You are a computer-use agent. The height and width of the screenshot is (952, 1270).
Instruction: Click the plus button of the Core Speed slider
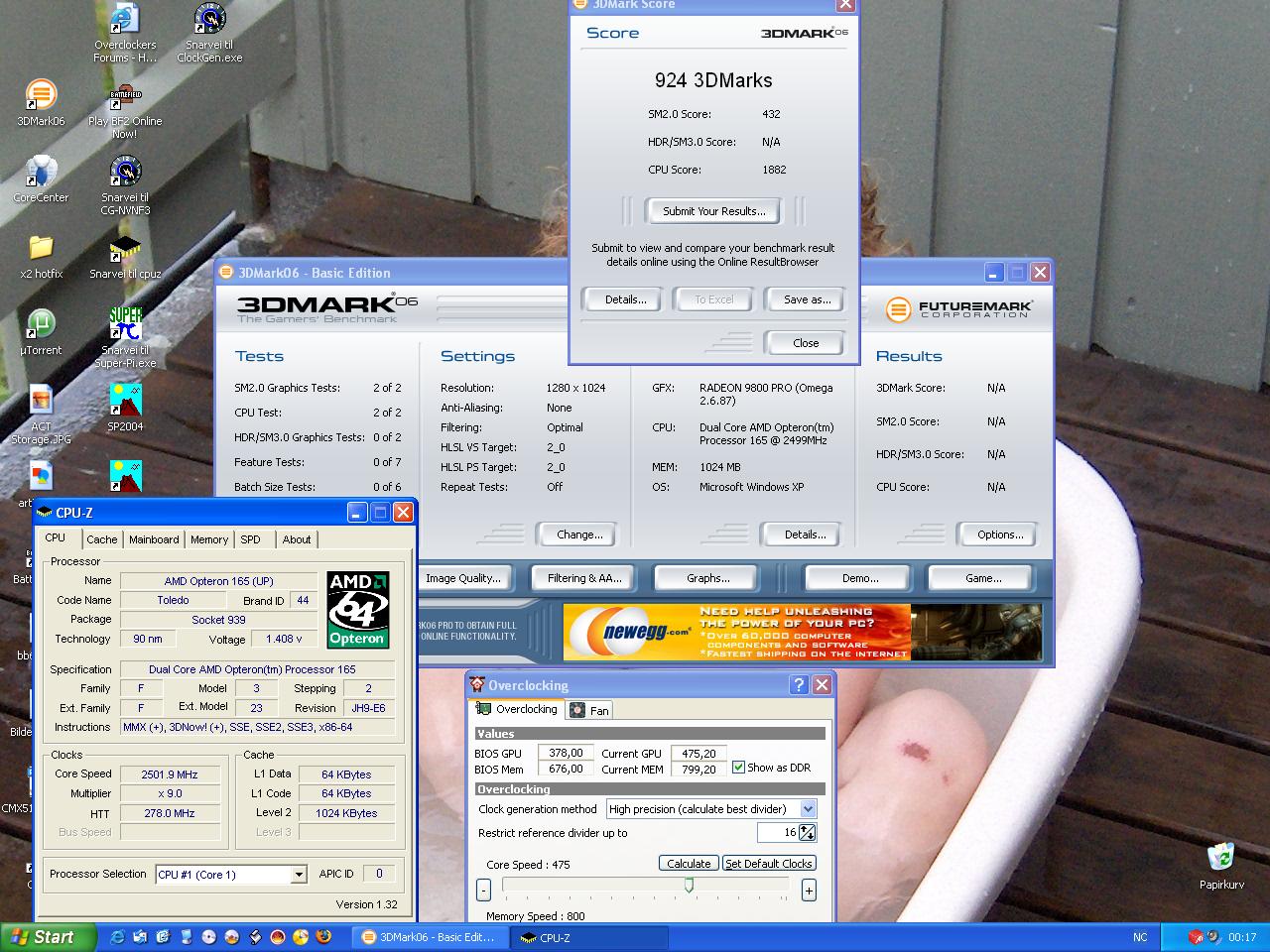pos(809,891)
